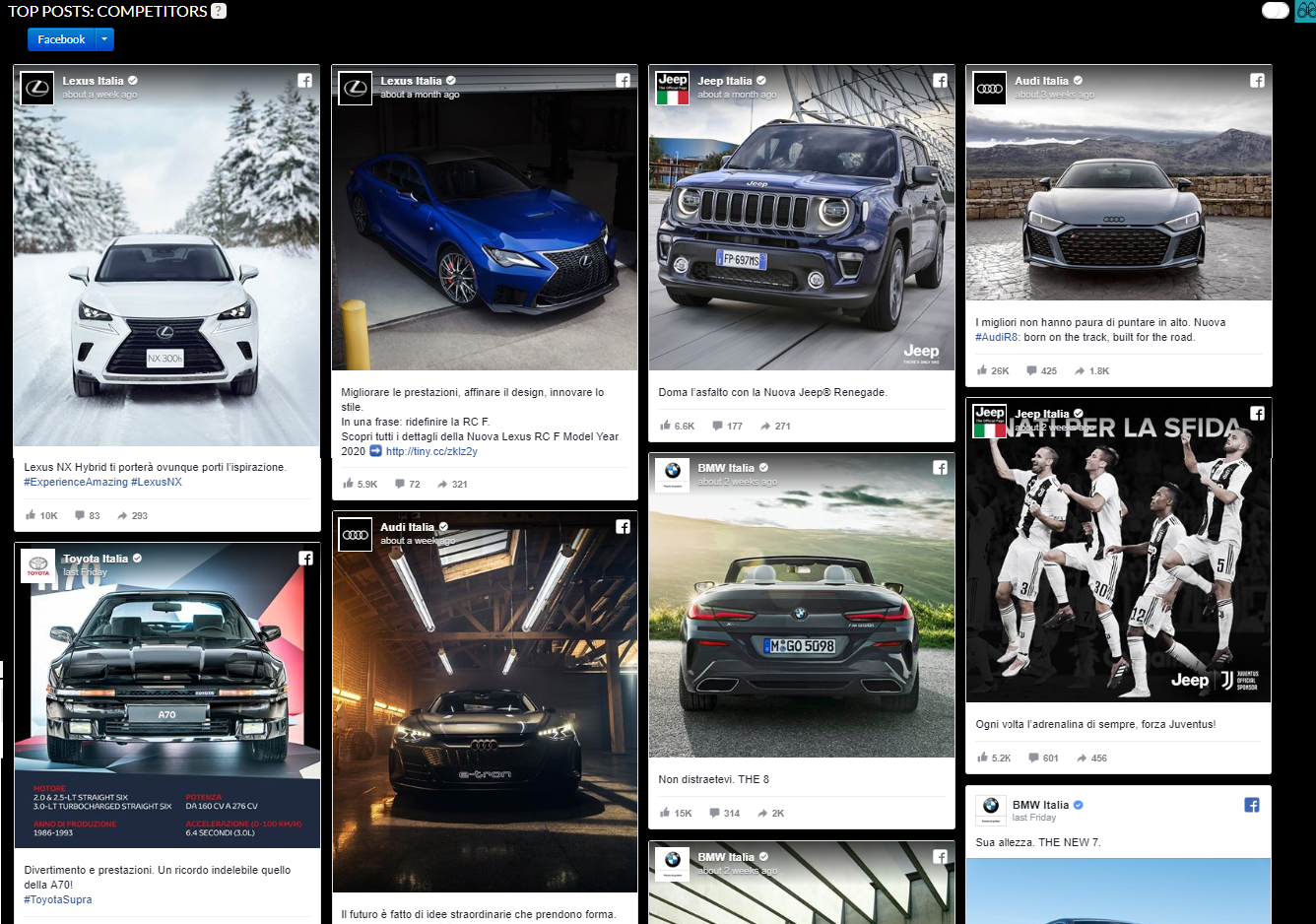
Task: Click Facebook icon on Jeep Juventus post
Action: (1257, 414)
